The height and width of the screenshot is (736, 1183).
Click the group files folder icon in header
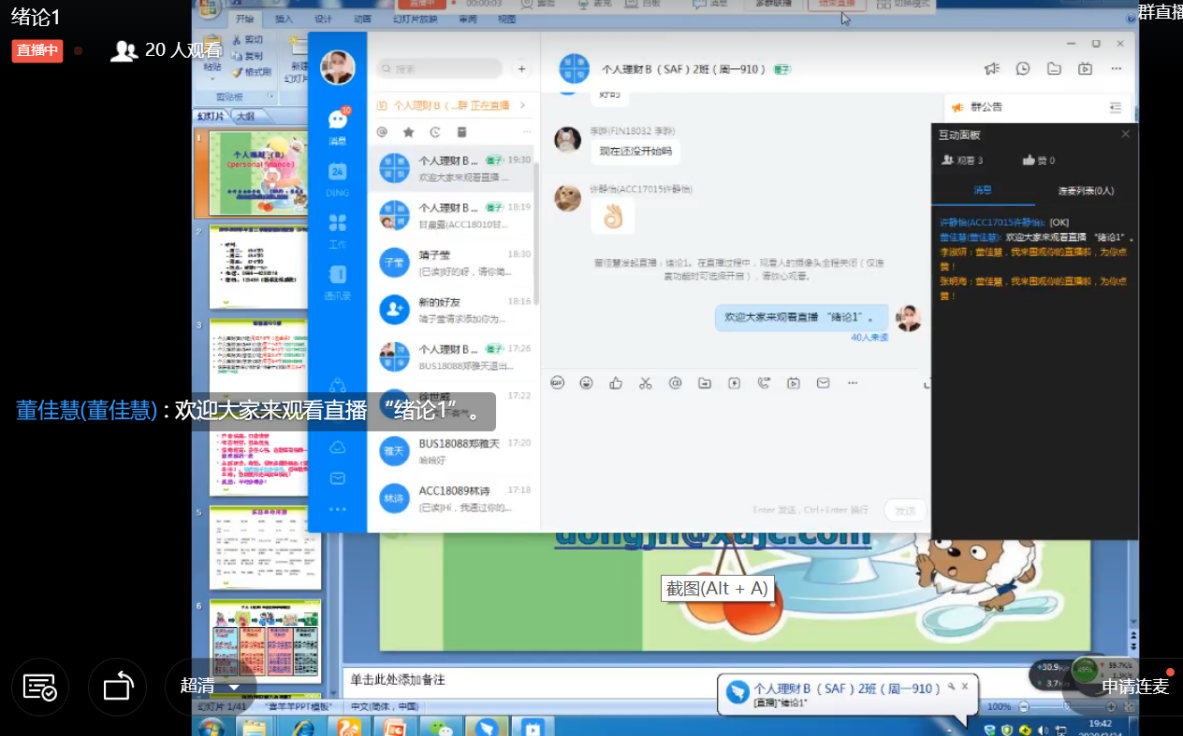click(1054, 69)
